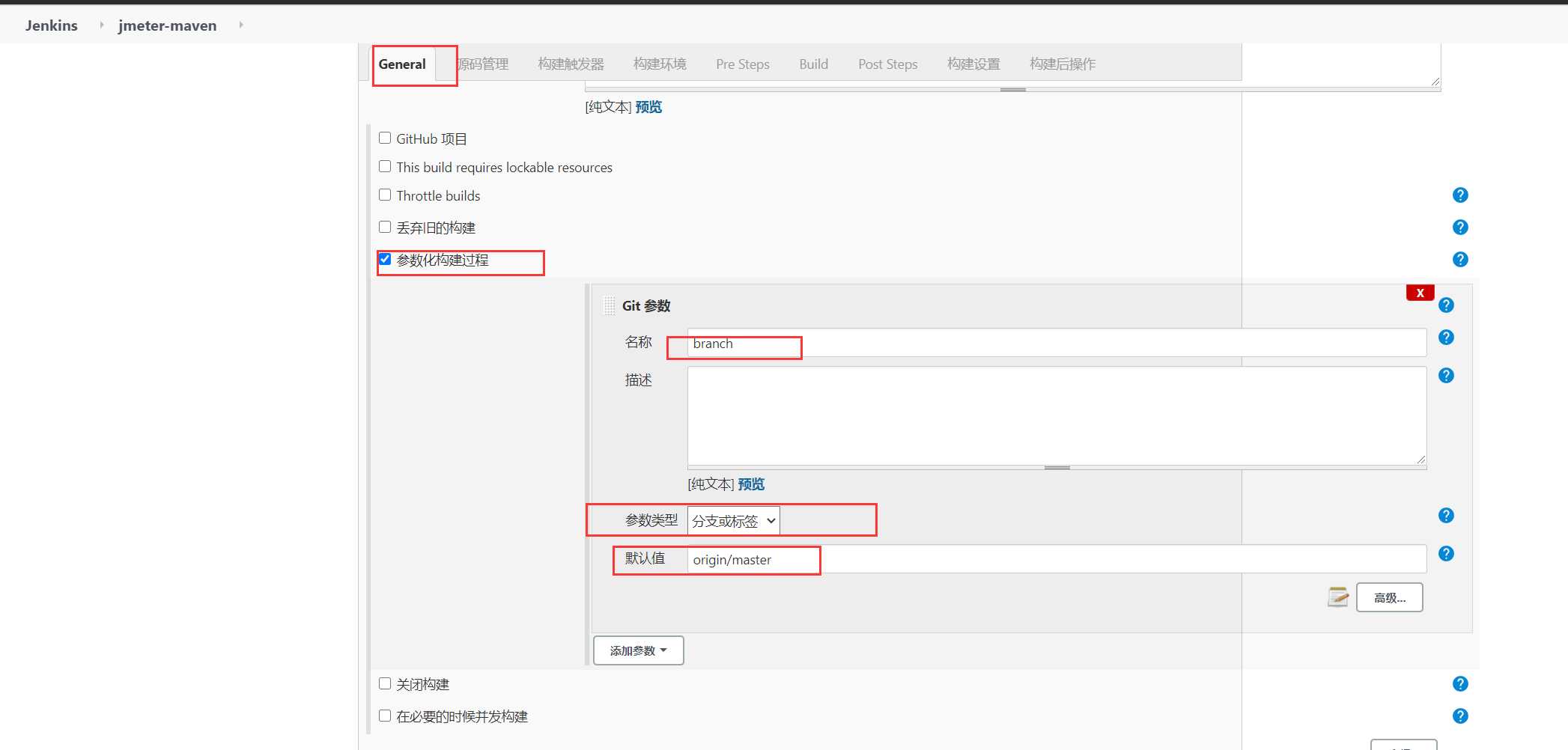Open help icon beside Git 参数 header
Viewport: 1568px width, 750px height.
1446,305
